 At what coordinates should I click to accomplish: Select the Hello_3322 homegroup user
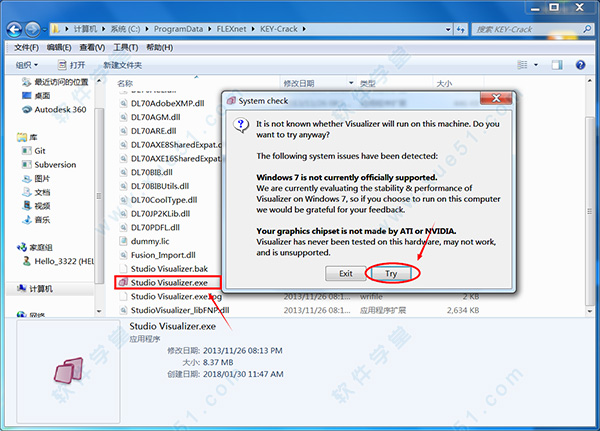tap(57, 261)
